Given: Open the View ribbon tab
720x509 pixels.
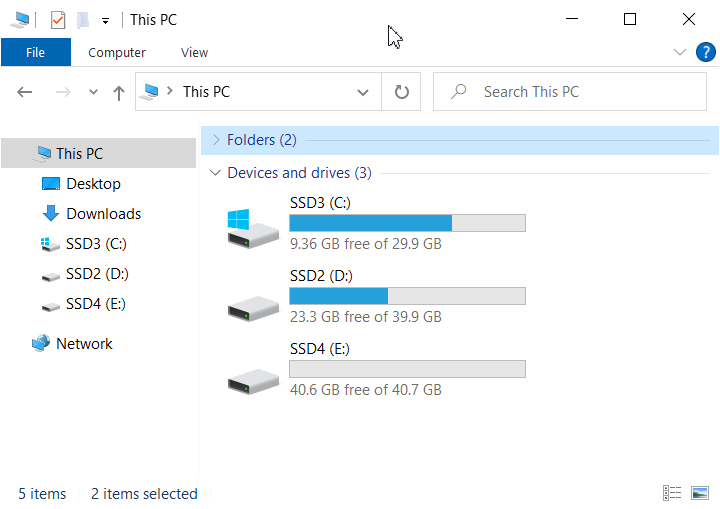Looking at the screenshot, I should tap(194, 53).
